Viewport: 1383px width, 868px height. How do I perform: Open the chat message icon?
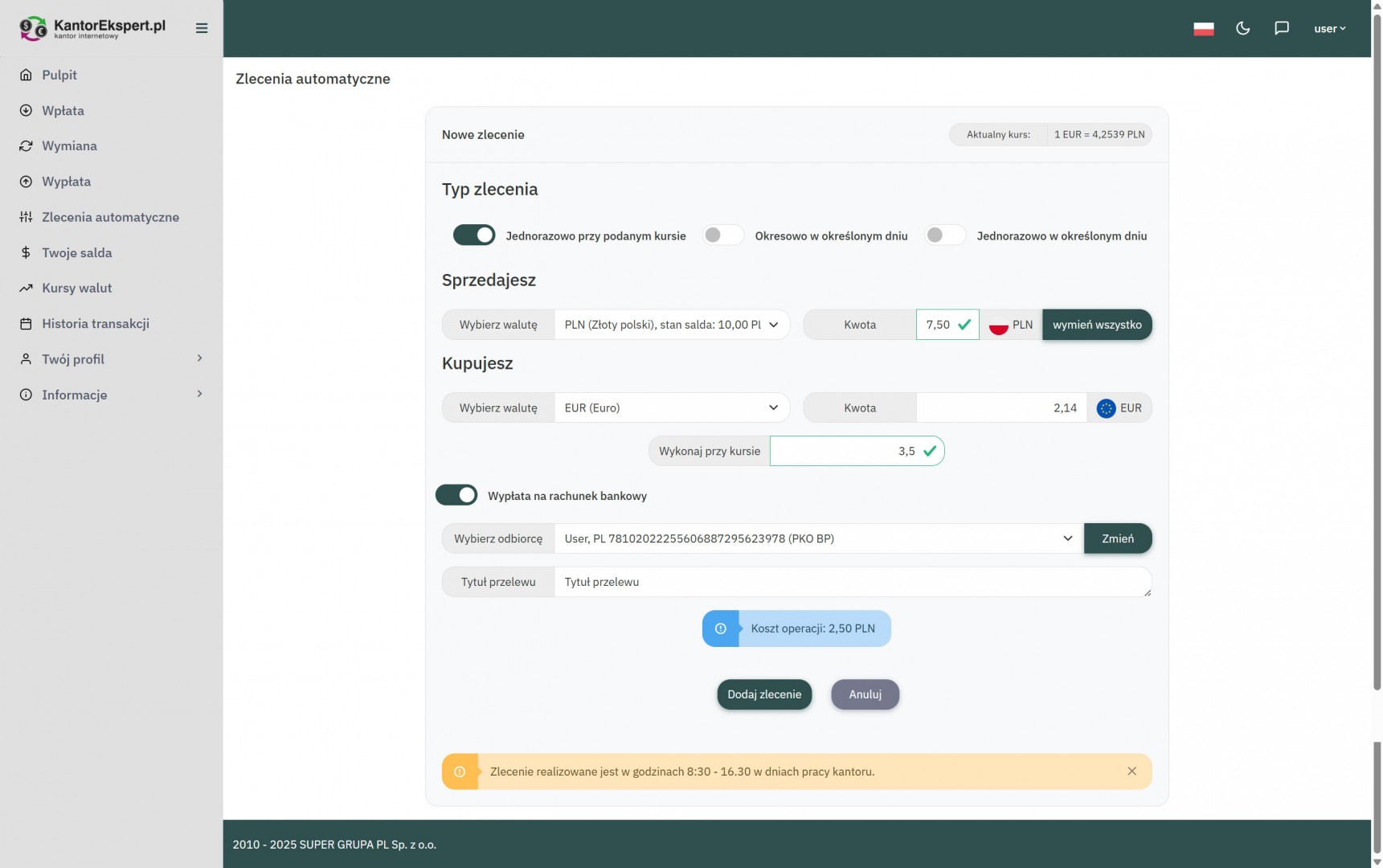pos(1282,28)
